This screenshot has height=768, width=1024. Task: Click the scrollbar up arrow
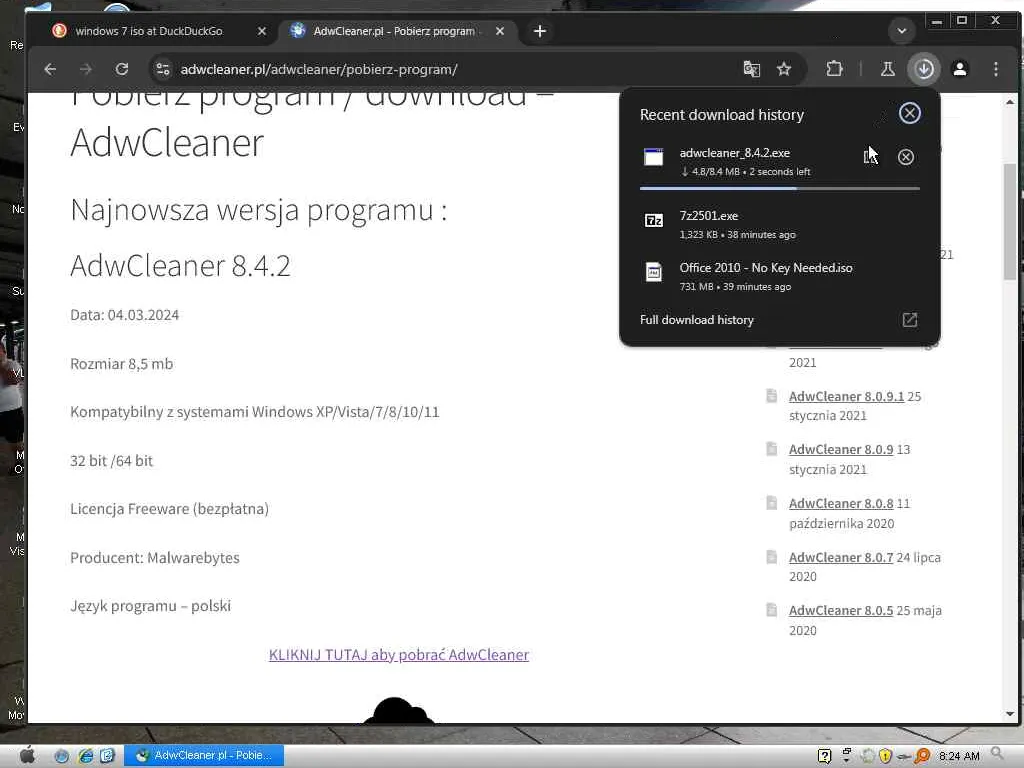coord(1010,103)
